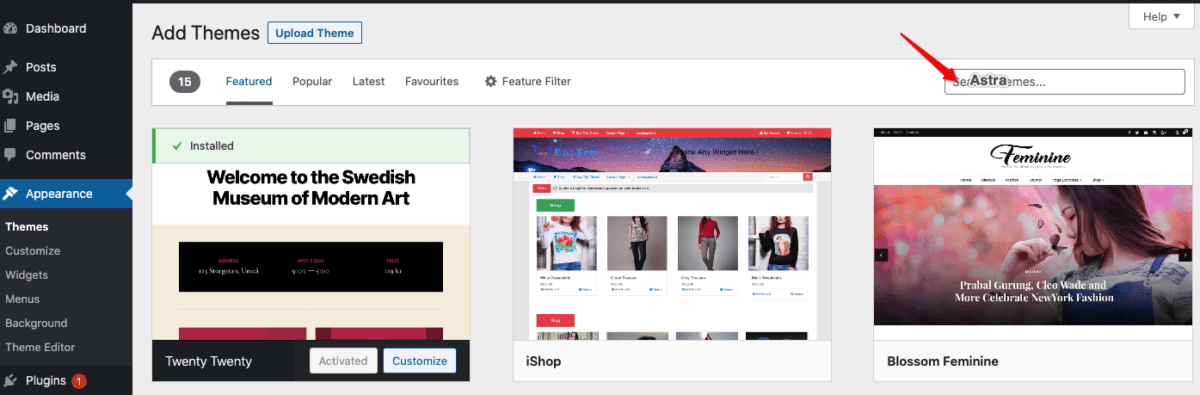The width and height of the screenshot is (1200, 395).
Task: Click the Add Themes page heading
Action: [205, 33]
